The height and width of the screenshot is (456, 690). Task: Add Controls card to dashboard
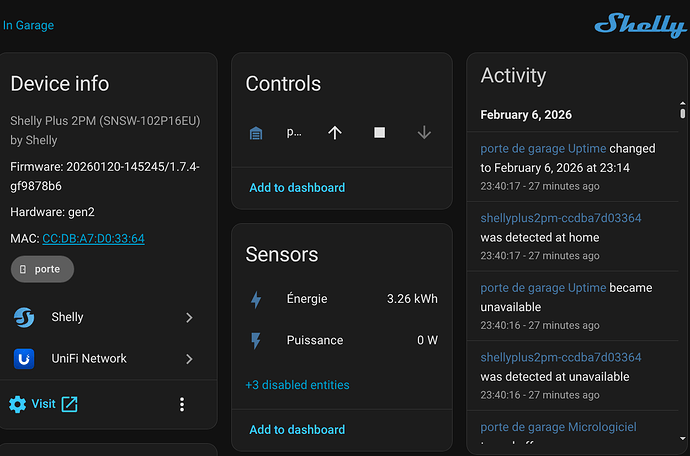pyautogui.click(x=297, y=187)
